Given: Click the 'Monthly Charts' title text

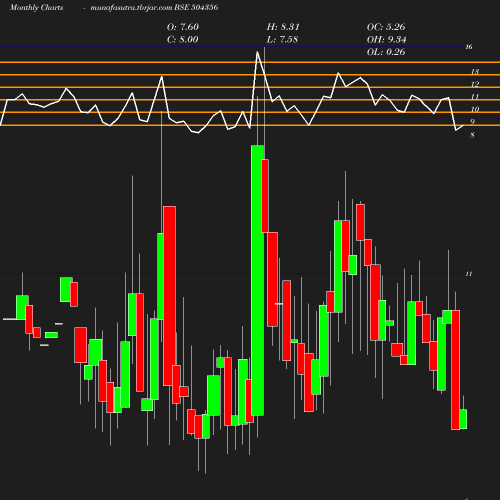Looking at the screenshot, I should (36, 7).
